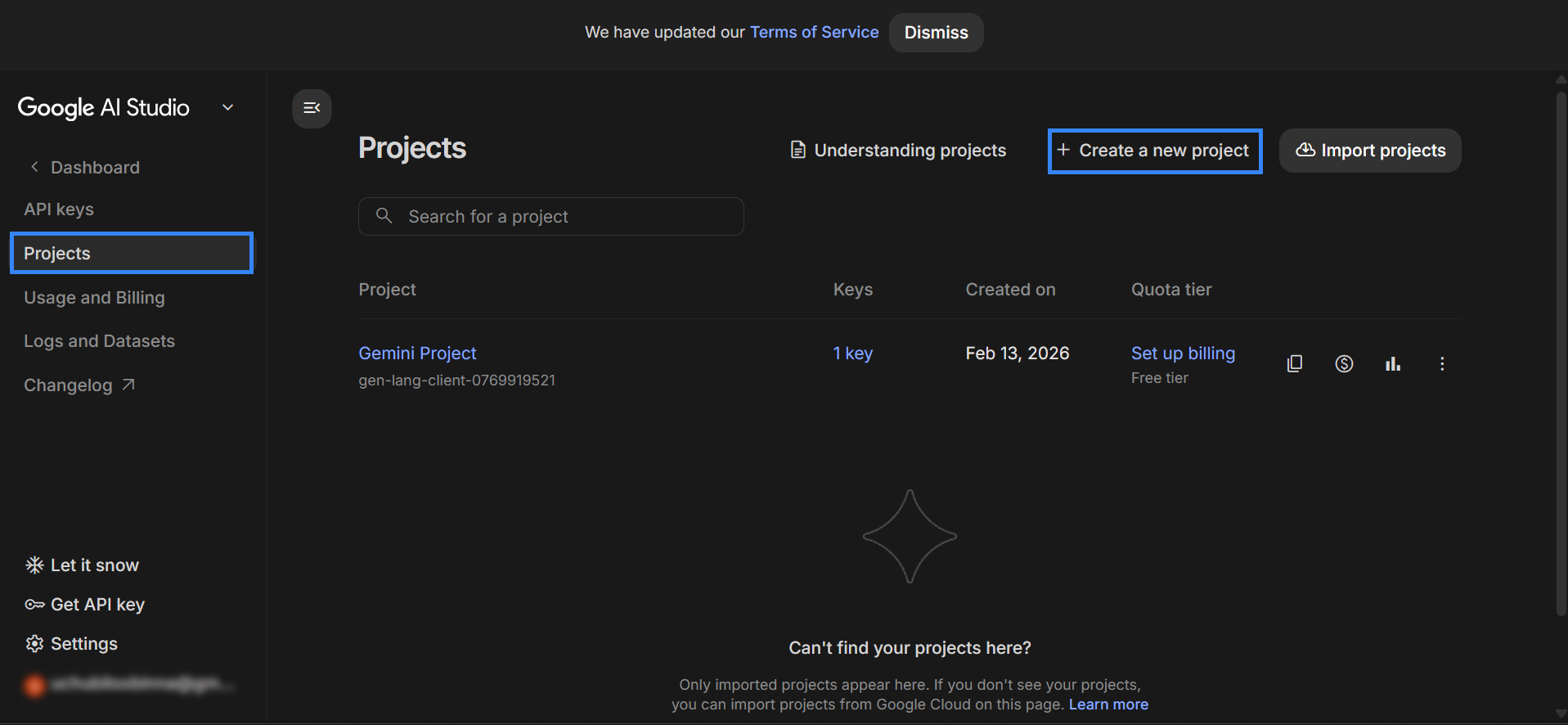The width and height of the screenshot is (1568, 725).
Task: Click Set up billing link
Action: (x=1183, y=353)
